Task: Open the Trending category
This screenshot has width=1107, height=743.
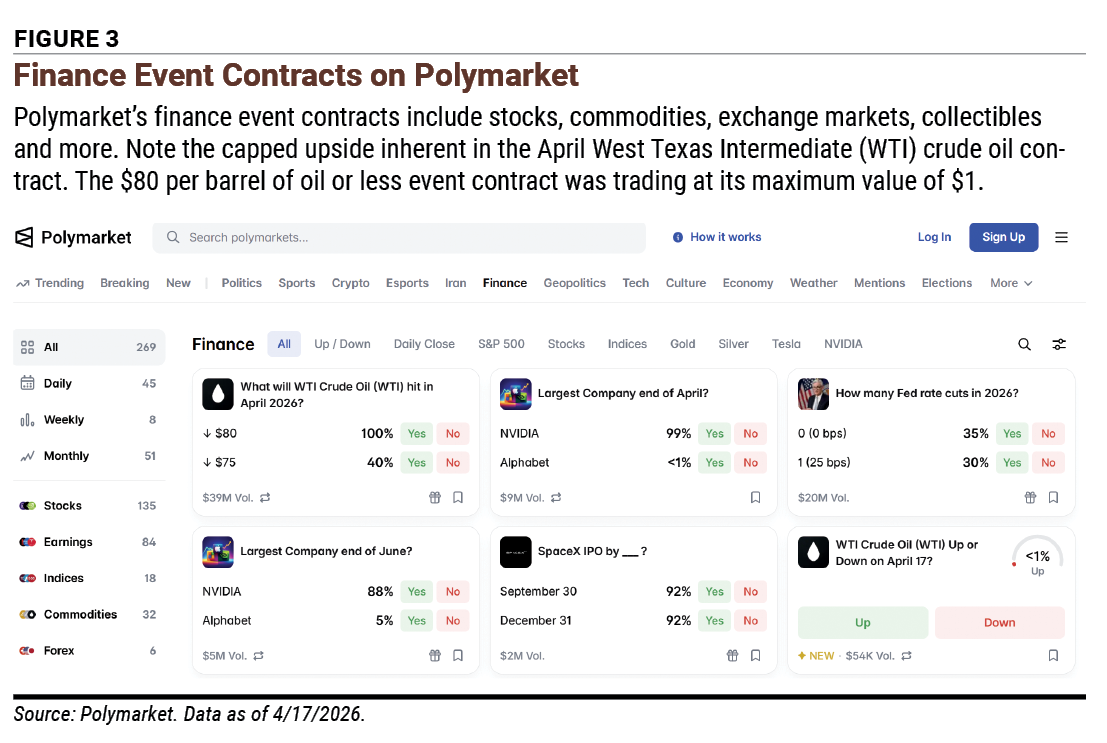Action: pyautogui.click(x=50, y=283)
